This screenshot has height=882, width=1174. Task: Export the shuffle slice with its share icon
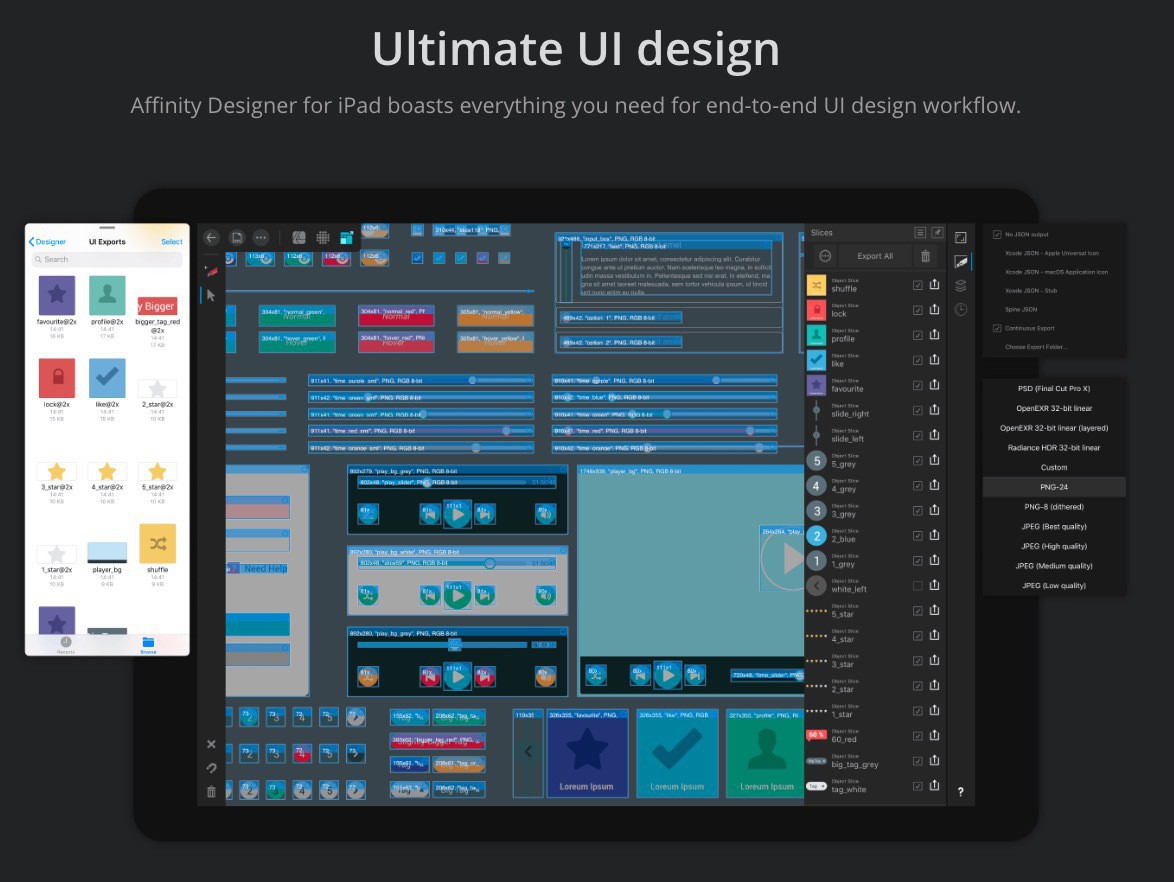[x=934, y=285]
